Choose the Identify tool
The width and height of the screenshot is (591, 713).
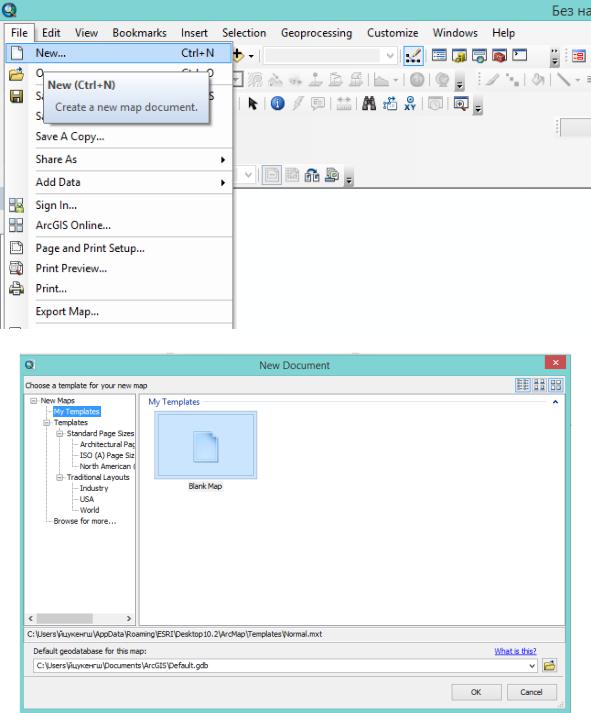[x=277, y=104]
